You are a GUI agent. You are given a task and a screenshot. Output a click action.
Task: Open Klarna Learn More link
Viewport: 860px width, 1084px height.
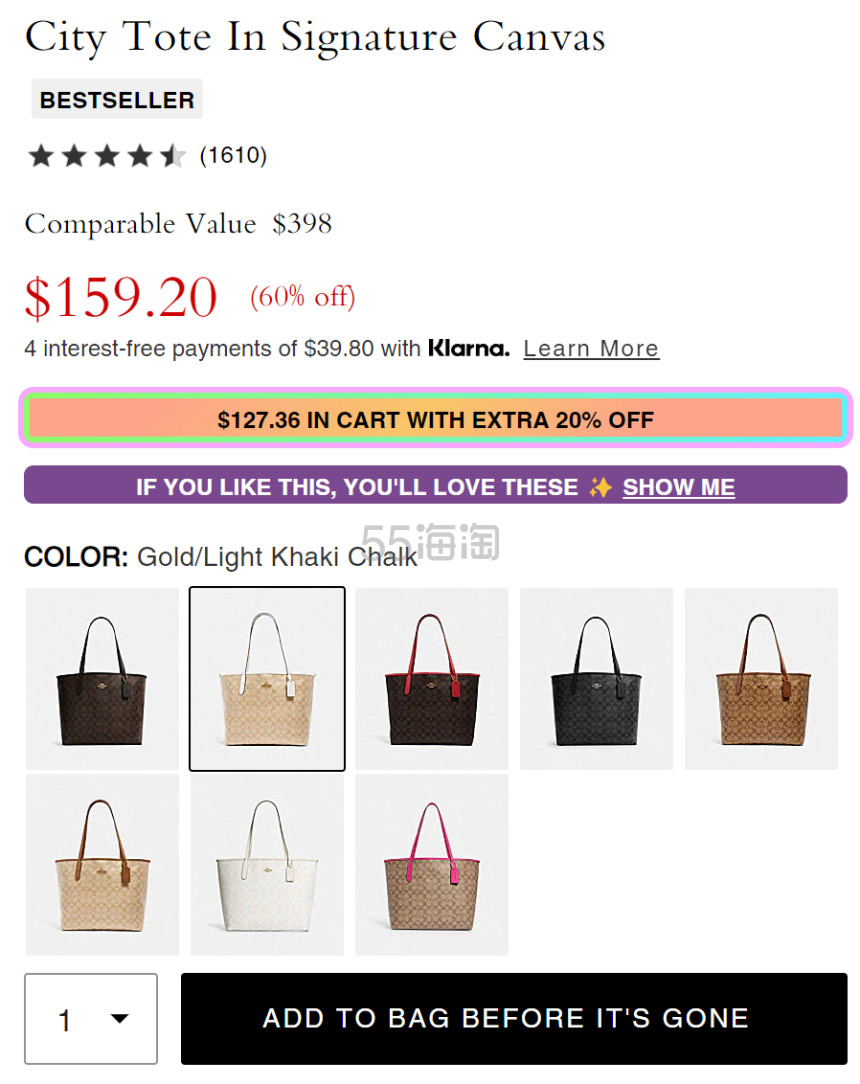[x=590, y=348]
